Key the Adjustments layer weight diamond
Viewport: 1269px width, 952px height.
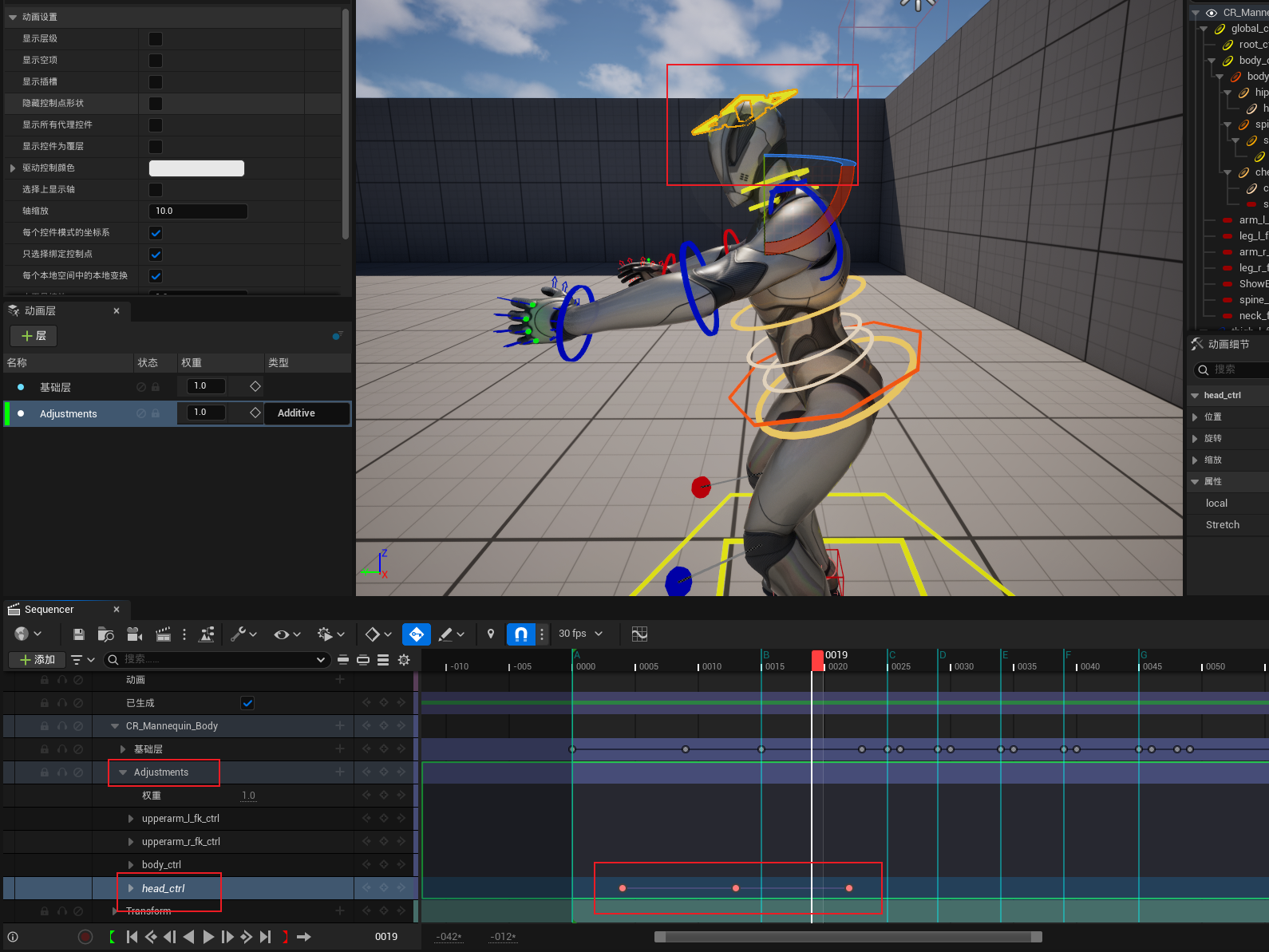point(255,413)
